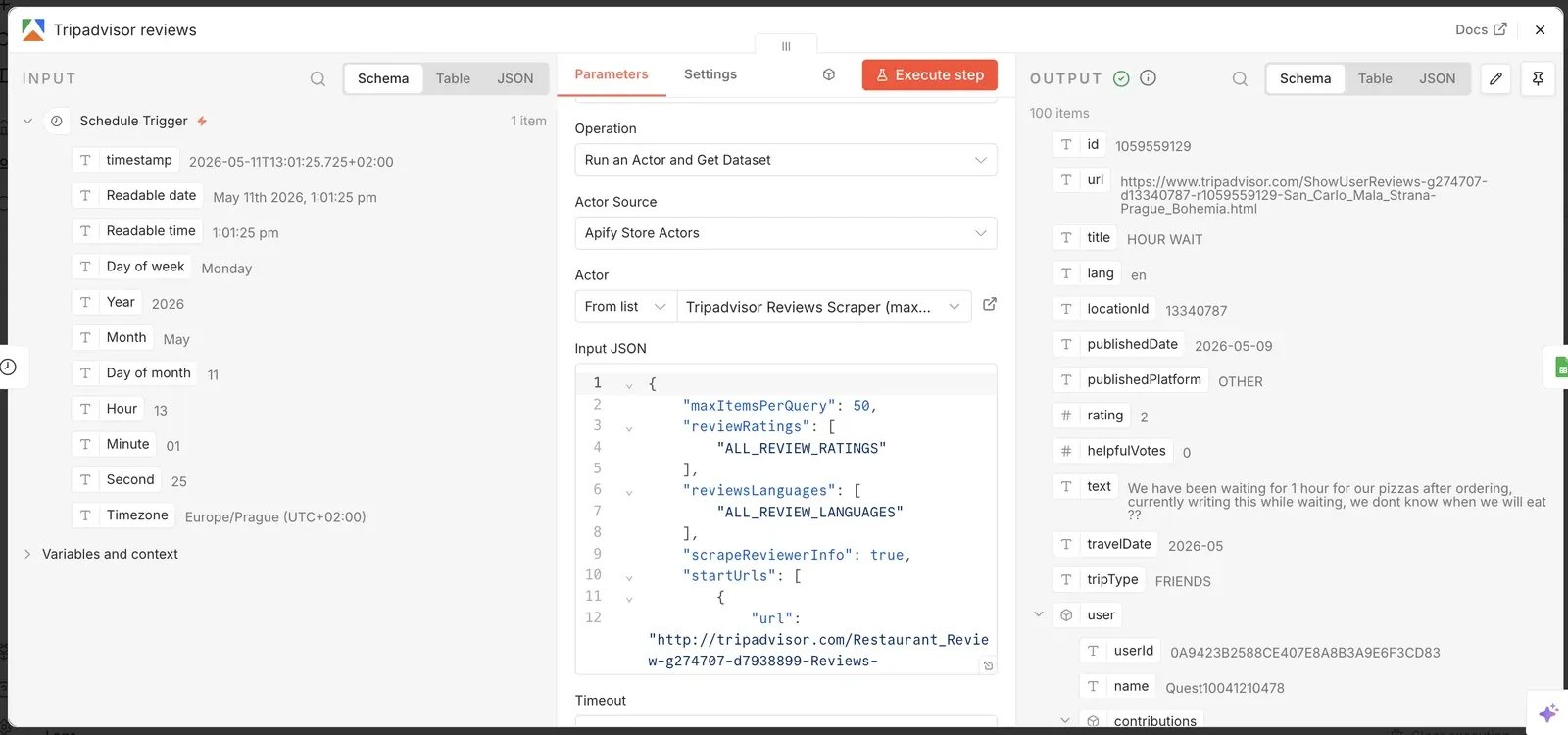The image size is (1568, 735).
Task: Click the tripType output field
Action: (x=1100, y=579)
